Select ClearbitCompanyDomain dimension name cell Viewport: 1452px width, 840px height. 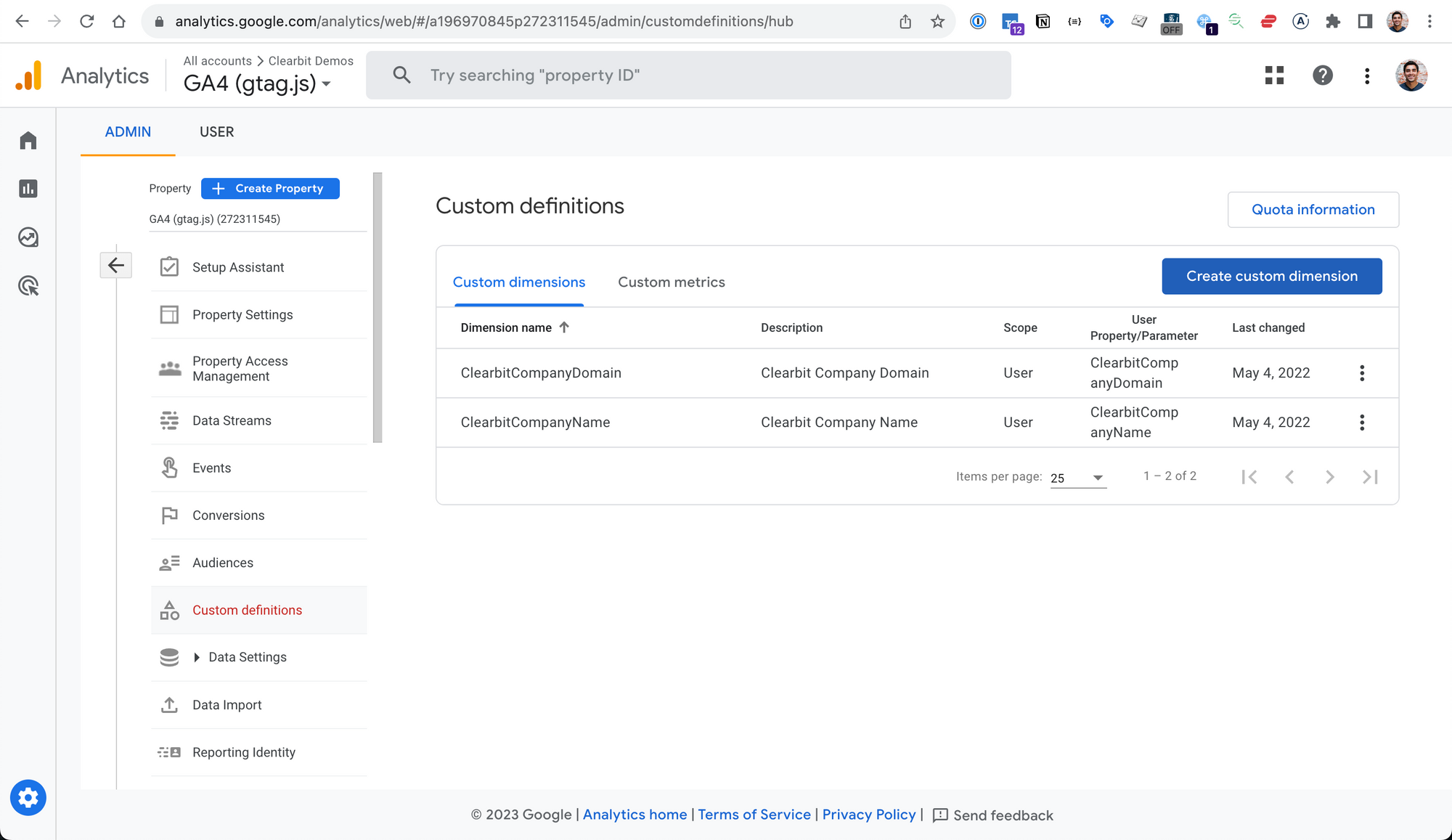pos(541,373)
